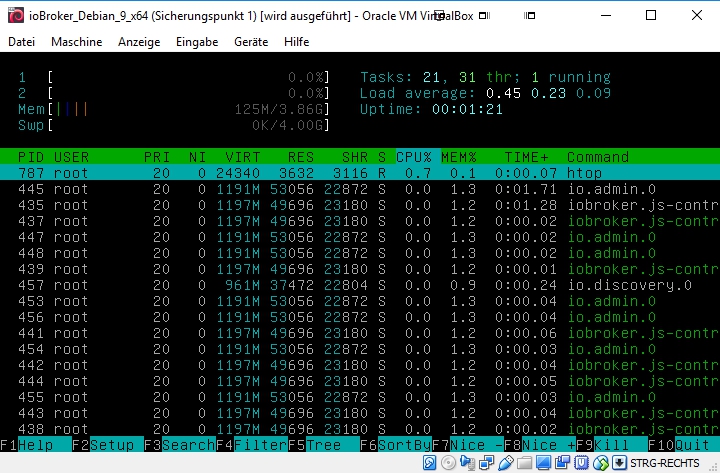Sort by the MEM% column header

click(459, 157)
